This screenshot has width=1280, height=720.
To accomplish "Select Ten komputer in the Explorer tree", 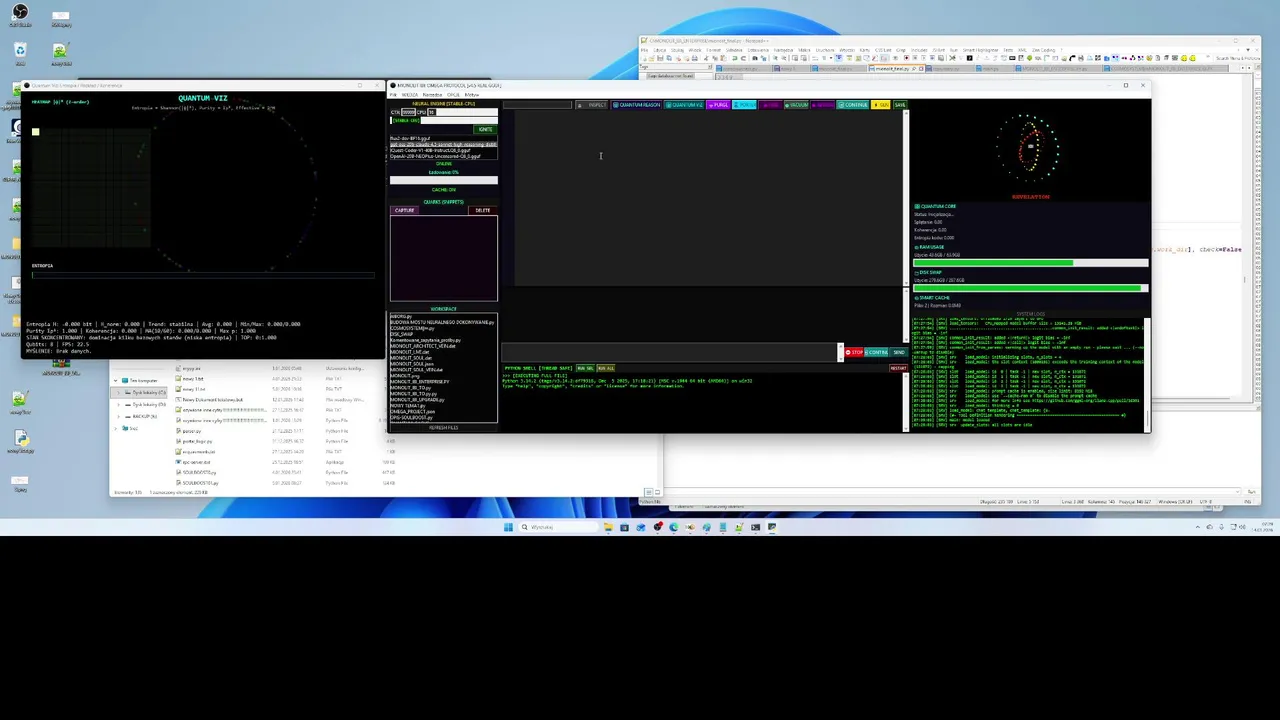I will [x=142, y=381].
